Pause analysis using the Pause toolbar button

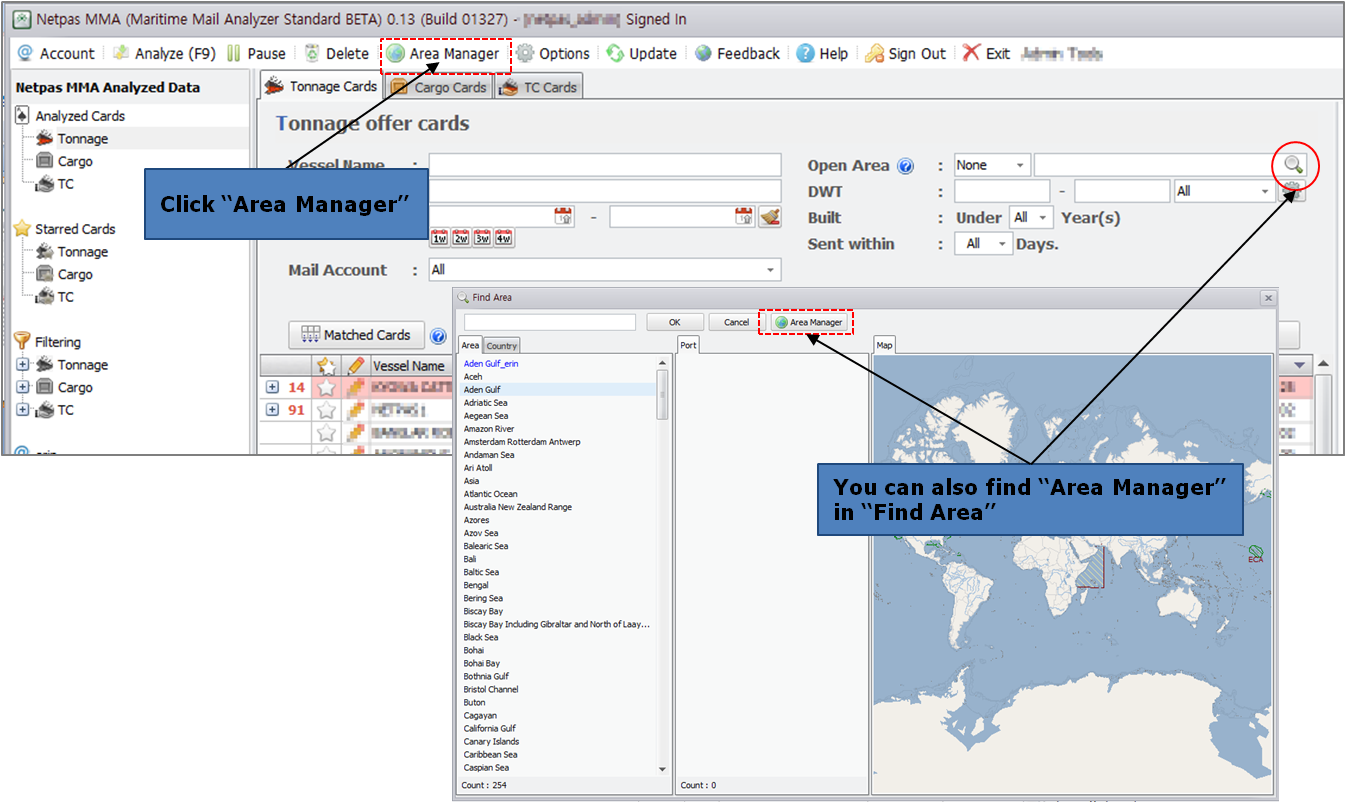256,54
